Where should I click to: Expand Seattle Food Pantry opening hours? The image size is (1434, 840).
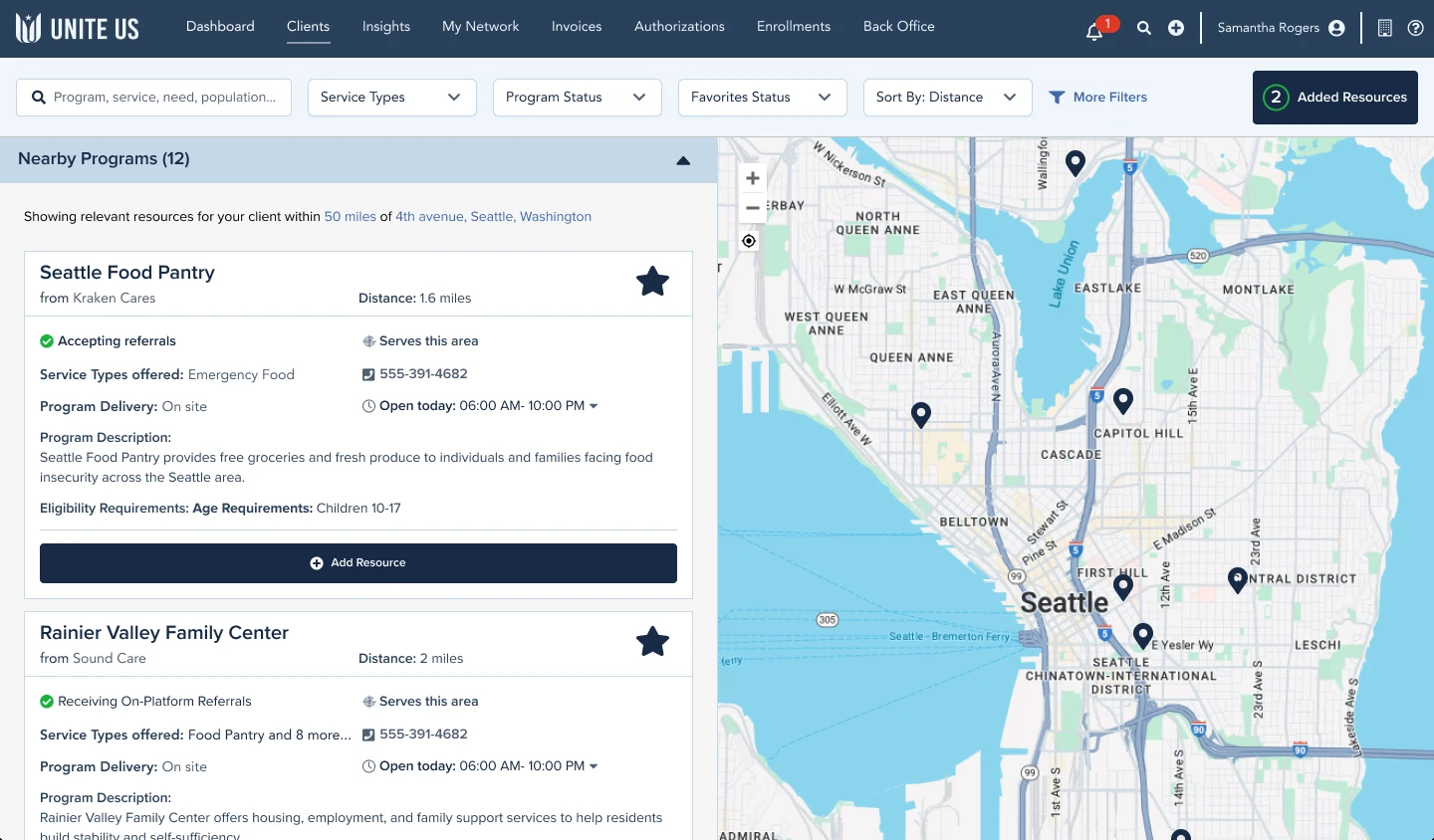pyautogui.click(x=595, y=406)
